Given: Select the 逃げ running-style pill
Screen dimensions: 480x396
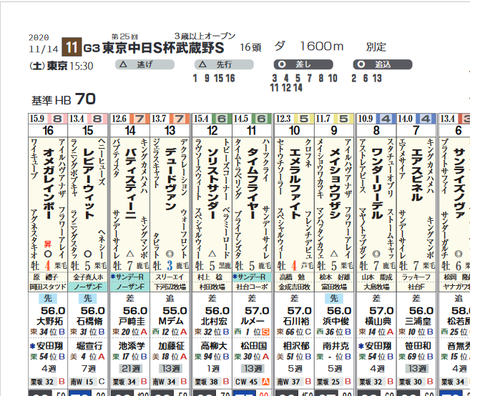Looking at the screenshot, I should click(145, 65).
